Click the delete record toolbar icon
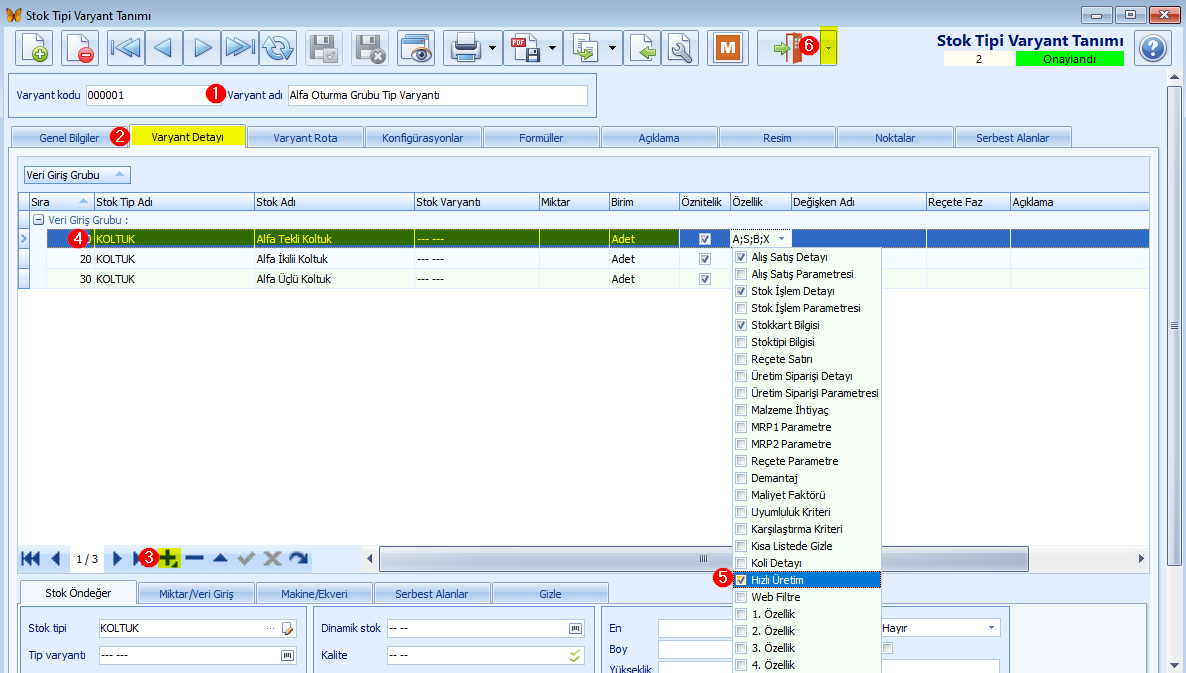 click(79, 48)
